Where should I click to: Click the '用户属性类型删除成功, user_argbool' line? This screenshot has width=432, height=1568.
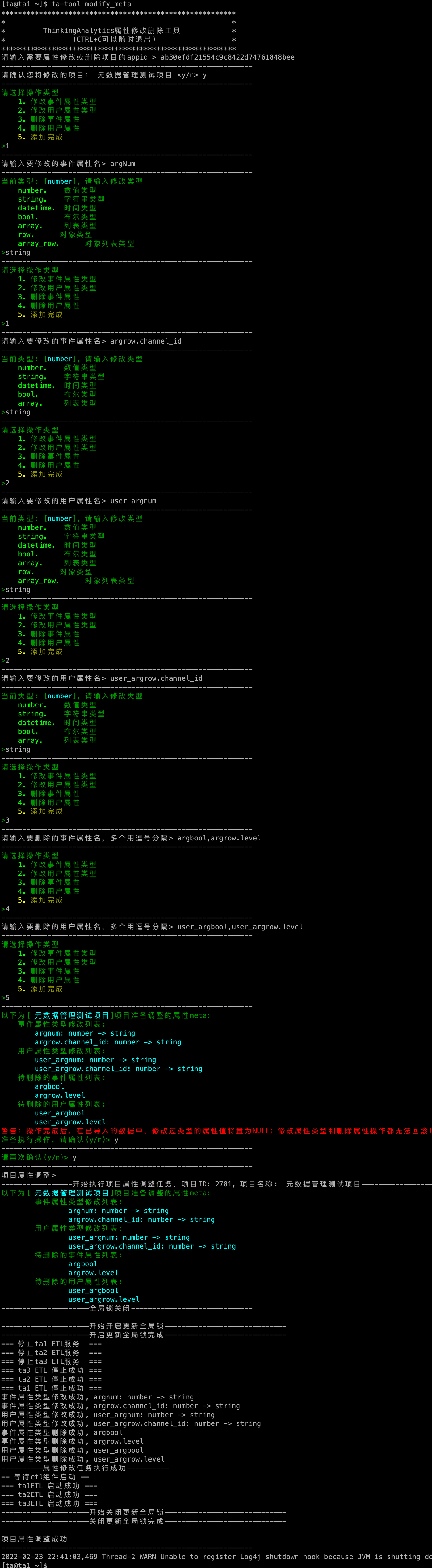point(73,1450)
